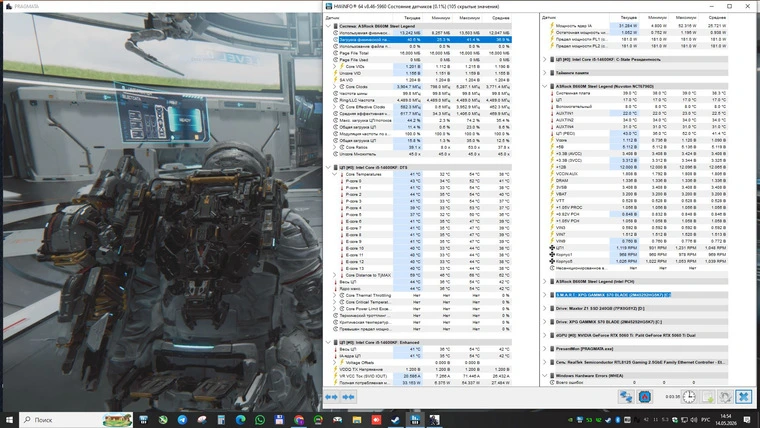Close sensors with the blue X button
760x428 pixels.
tap(744, 396)
